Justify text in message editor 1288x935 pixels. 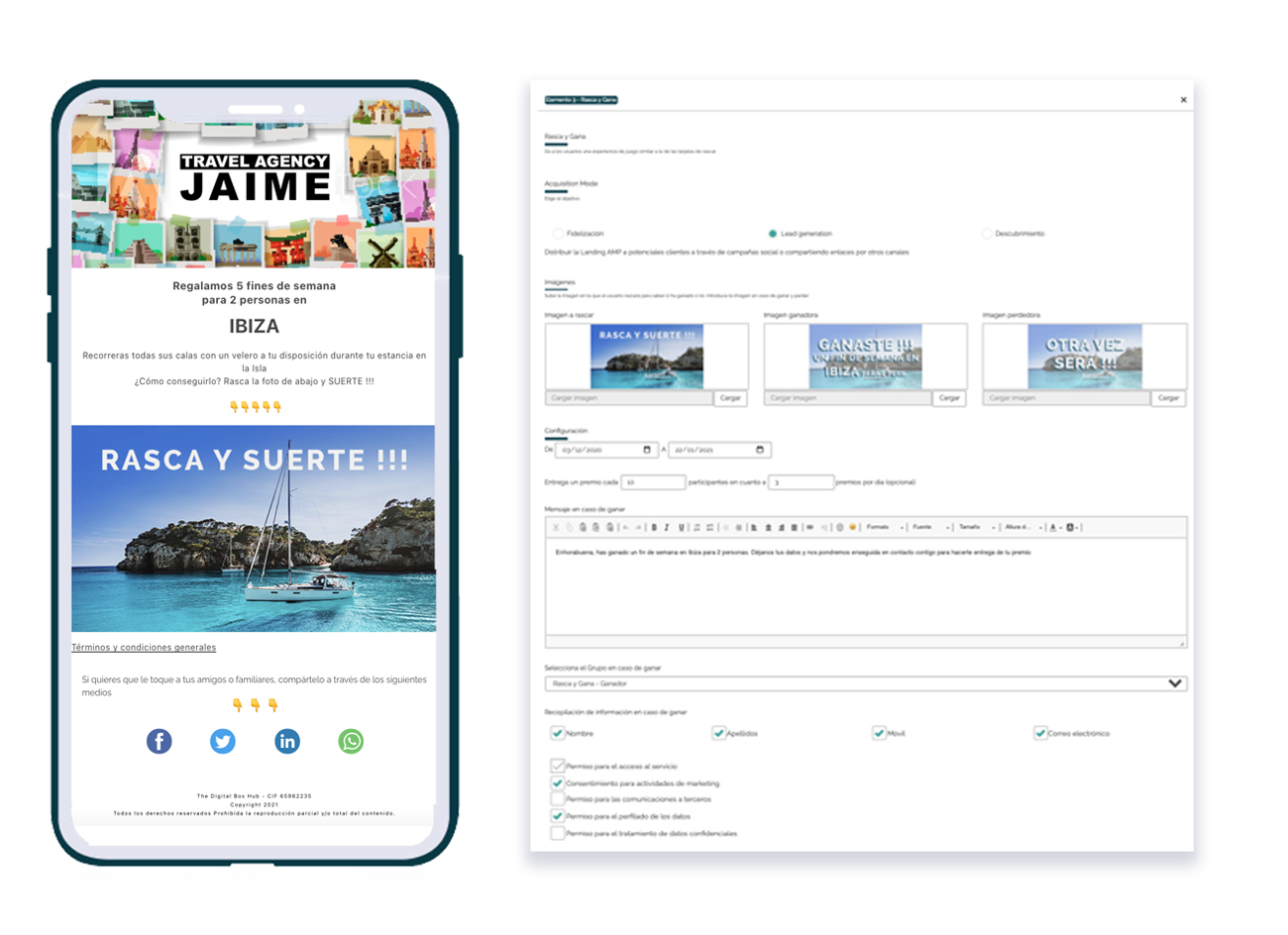[794, 527]
